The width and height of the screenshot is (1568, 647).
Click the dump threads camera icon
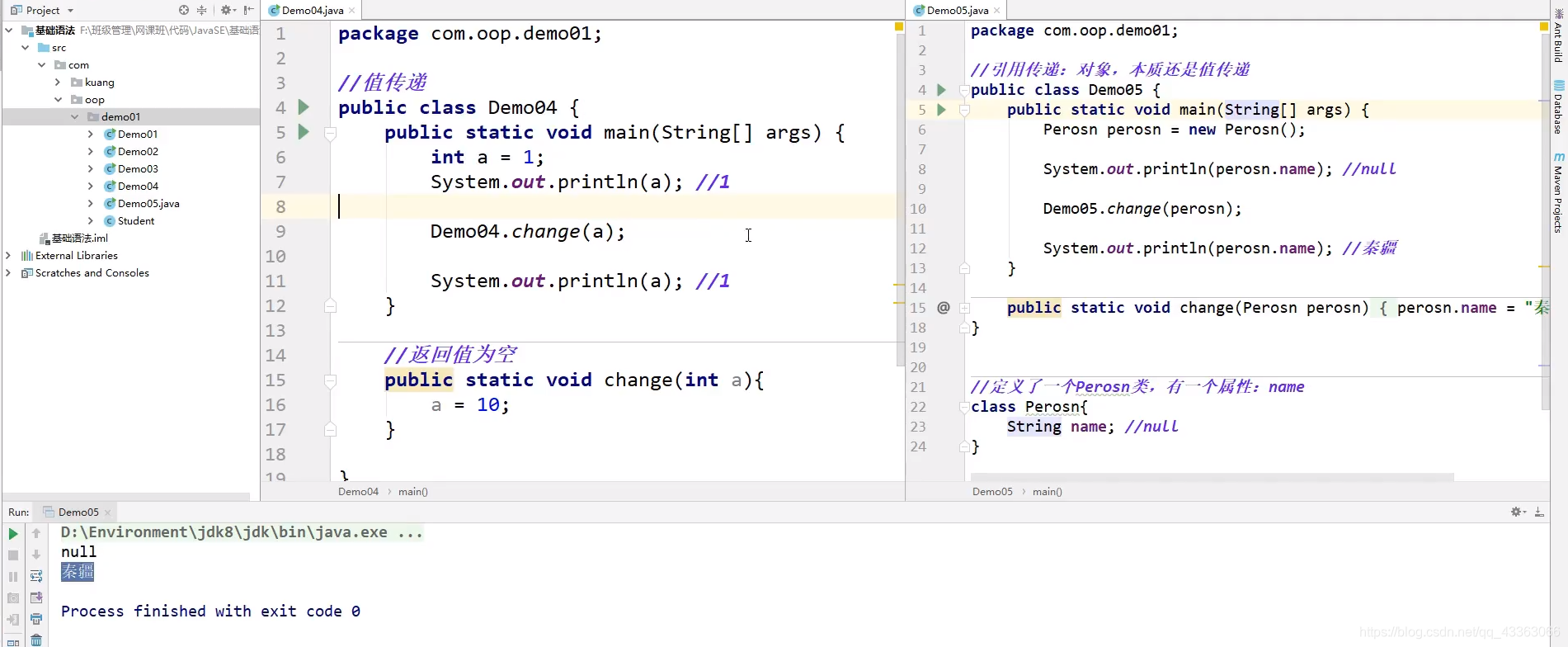click(x=13, y=598)
